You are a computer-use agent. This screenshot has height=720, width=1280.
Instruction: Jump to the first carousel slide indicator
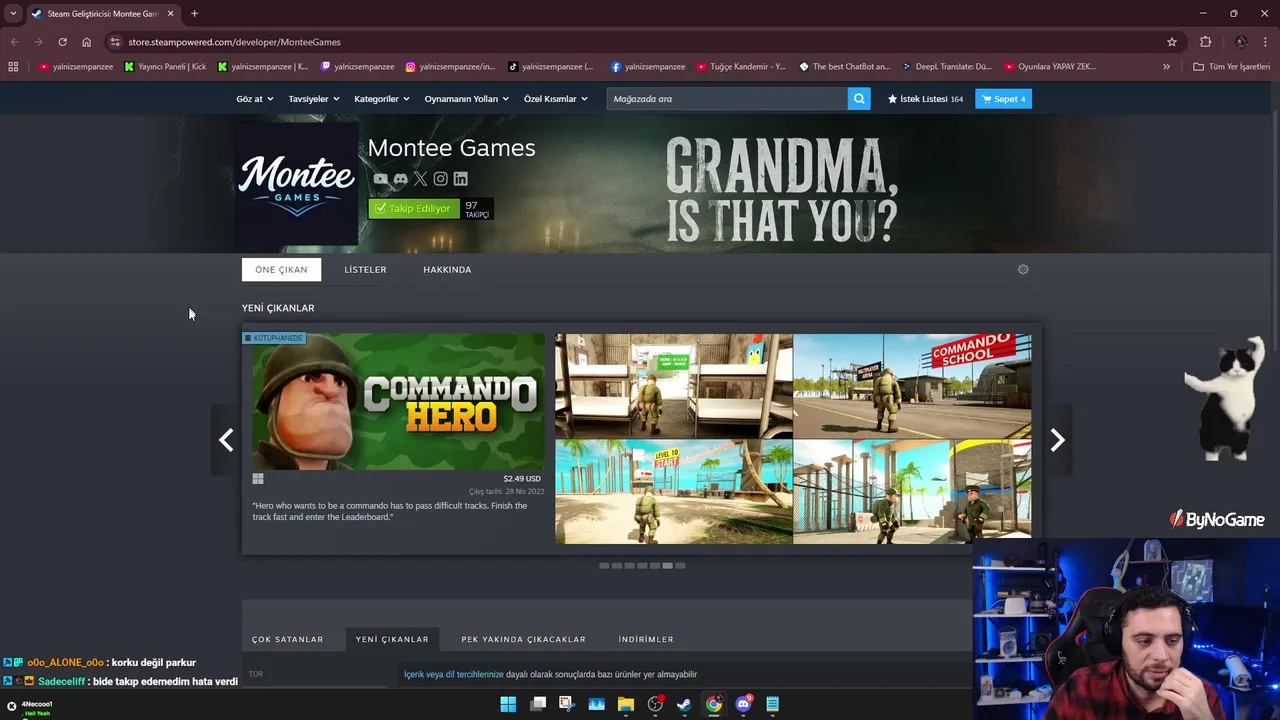click(604, 566)
